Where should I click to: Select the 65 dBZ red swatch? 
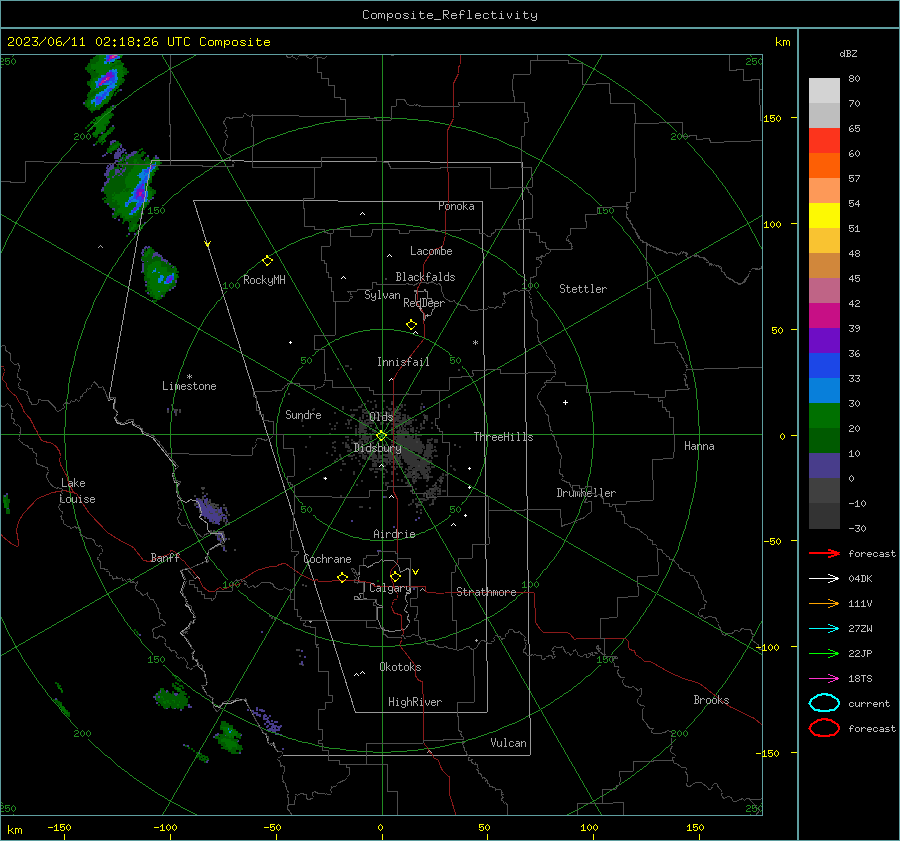tap(824, 140)
